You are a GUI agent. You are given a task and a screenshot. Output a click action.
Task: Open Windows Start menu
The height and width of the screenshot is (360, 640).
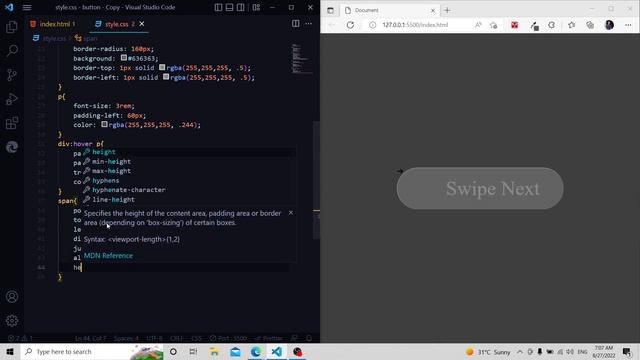pos(10,351)
